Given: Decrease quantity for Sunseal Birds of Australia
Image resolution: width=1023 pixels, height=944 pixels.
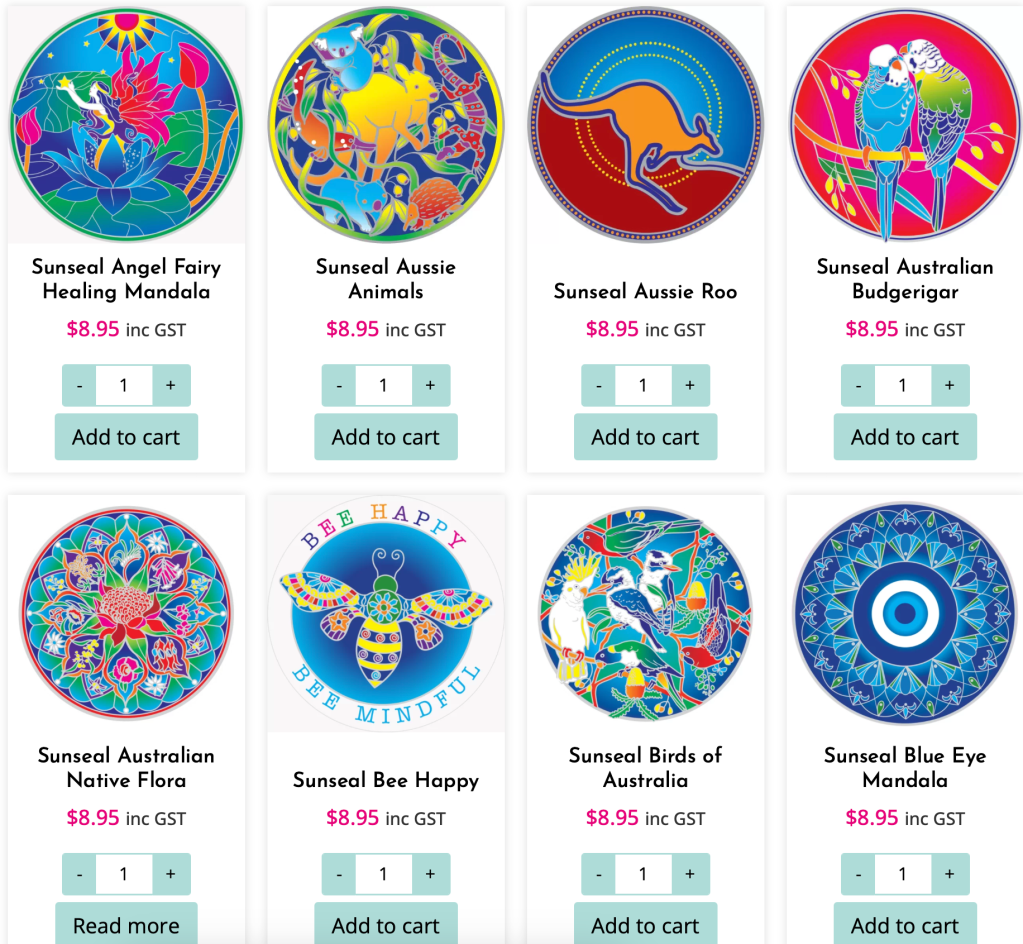Looking at the screenshot, I should pos(599,874).
